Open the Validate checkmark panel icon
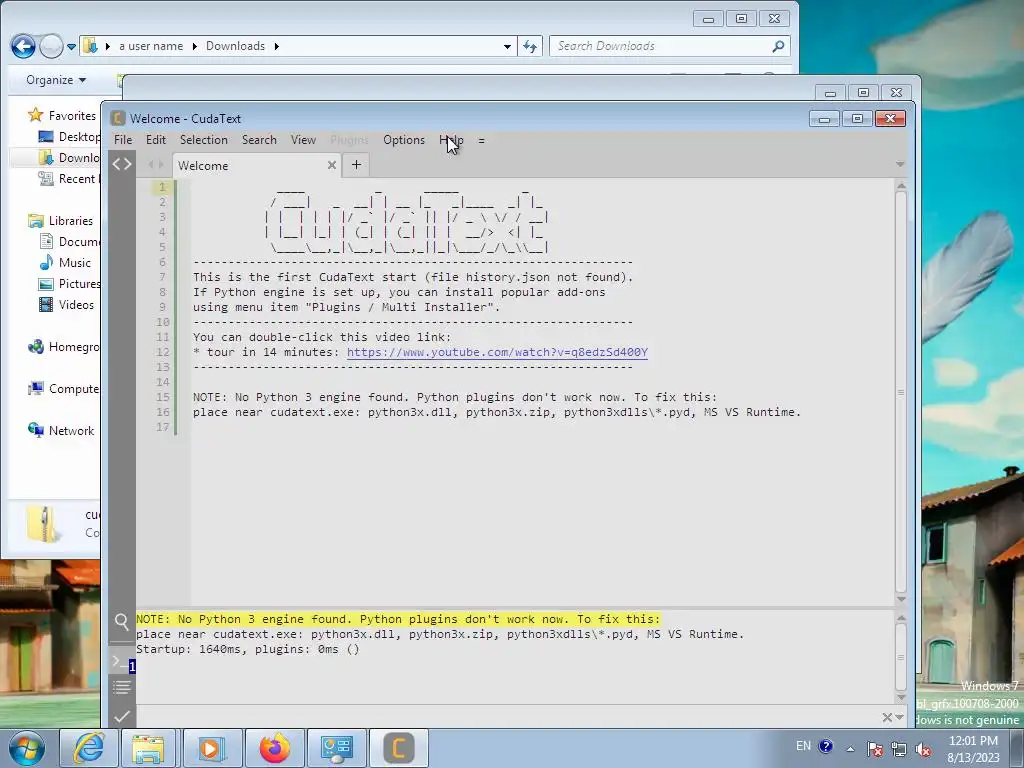 coord(121,716)
